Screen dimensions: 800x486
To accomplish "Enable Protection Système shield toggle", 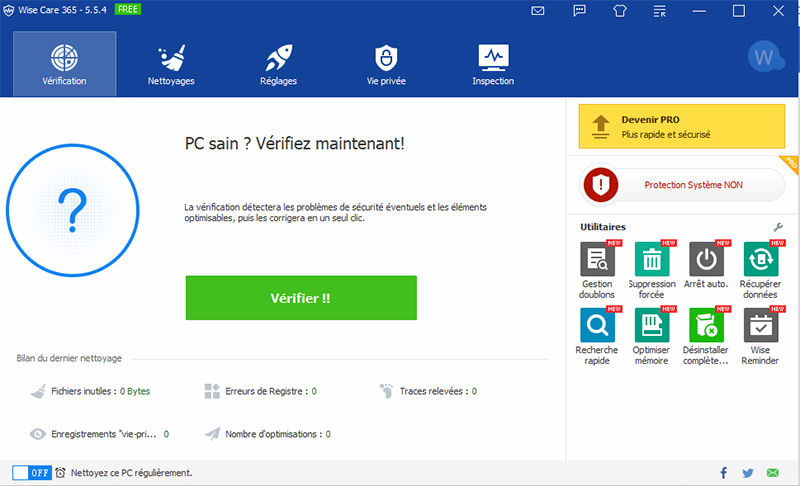I will (x=682, y=185).
